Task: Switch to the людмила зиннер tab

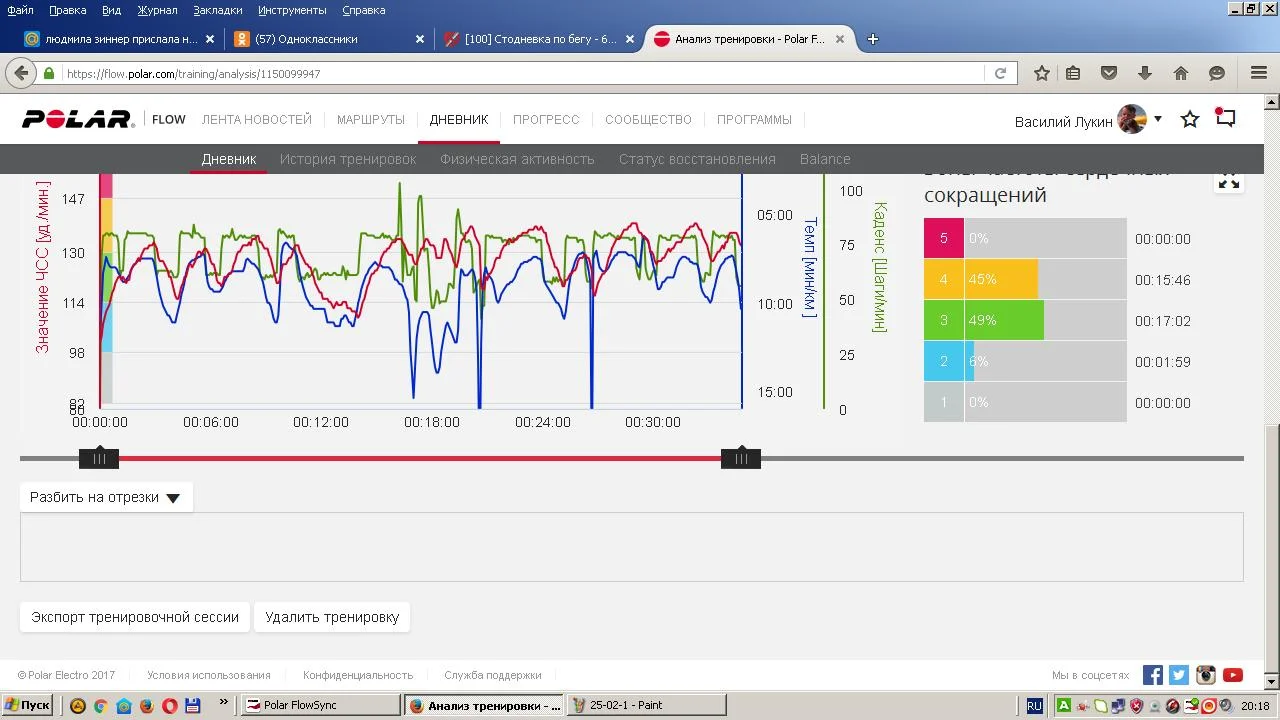Action: pos(120,39)
